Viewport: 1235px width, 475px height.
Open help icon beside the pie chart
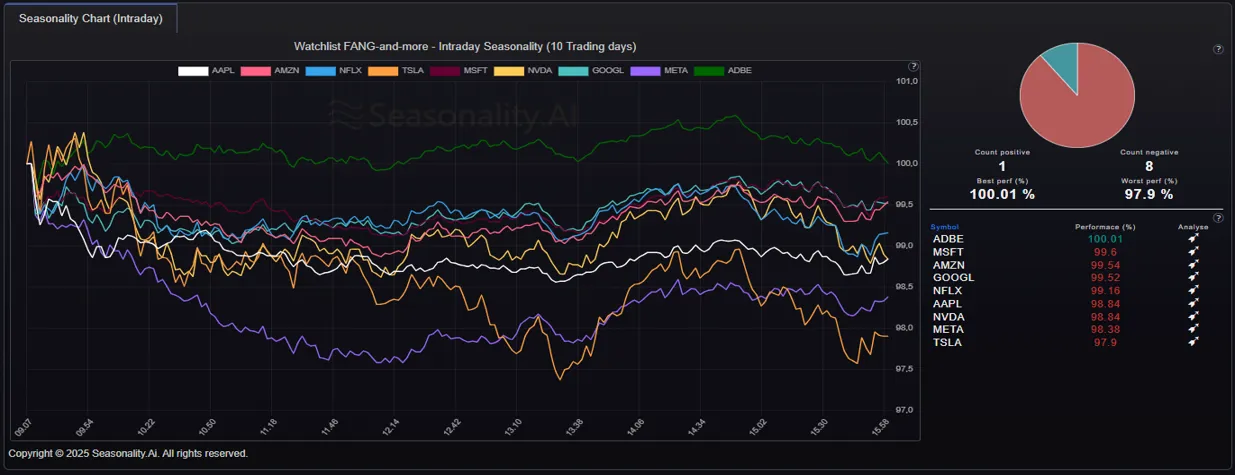[1218, 49]
